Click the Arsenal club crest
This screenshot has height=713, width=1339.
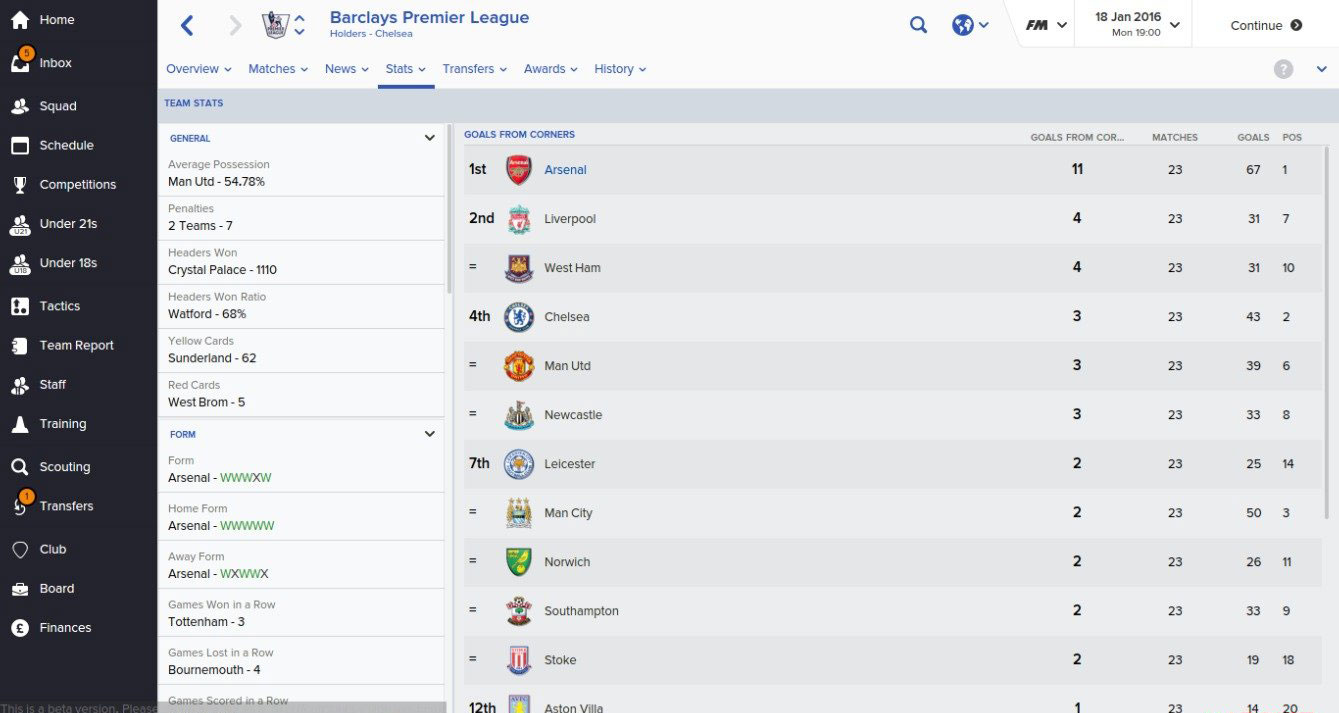pos(519,169)
